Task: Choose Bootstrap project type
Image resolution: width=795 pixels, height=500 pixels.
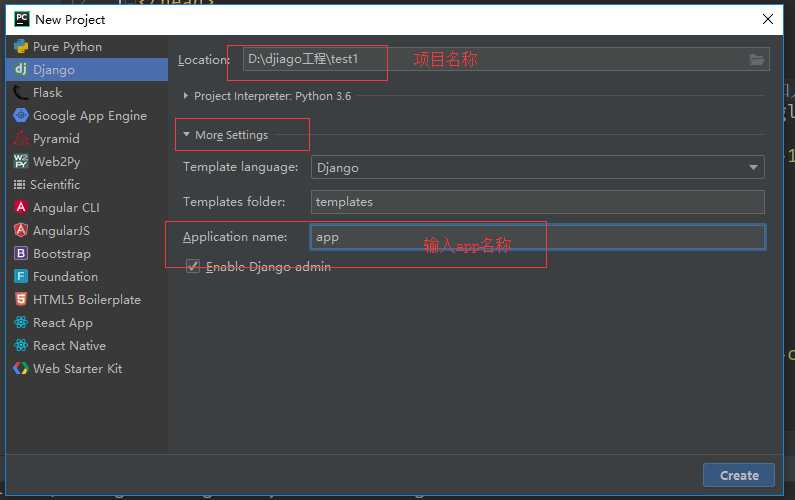Action: click(x=87, y=254)
